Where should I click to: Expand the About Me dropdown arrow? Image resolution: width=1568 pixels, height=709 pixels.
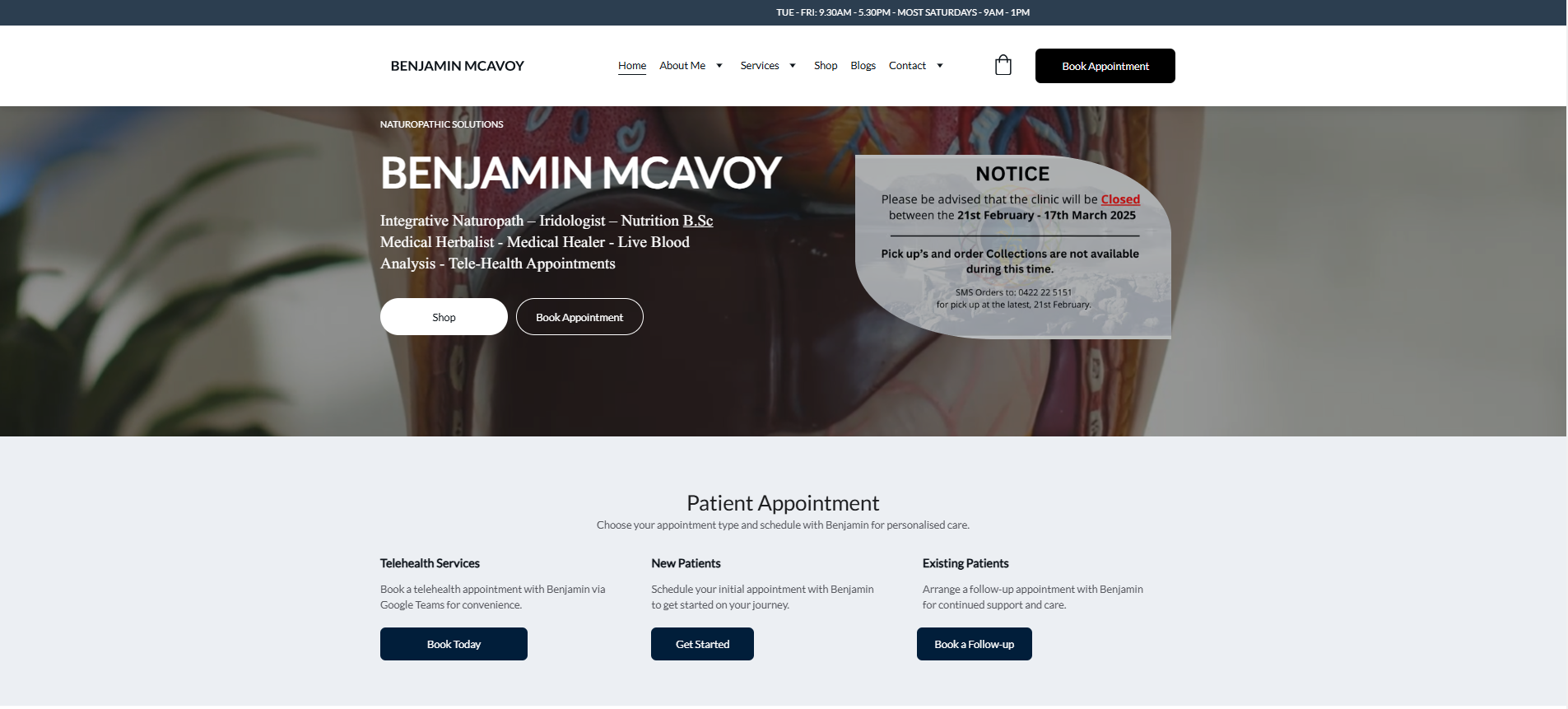(719, 66)
